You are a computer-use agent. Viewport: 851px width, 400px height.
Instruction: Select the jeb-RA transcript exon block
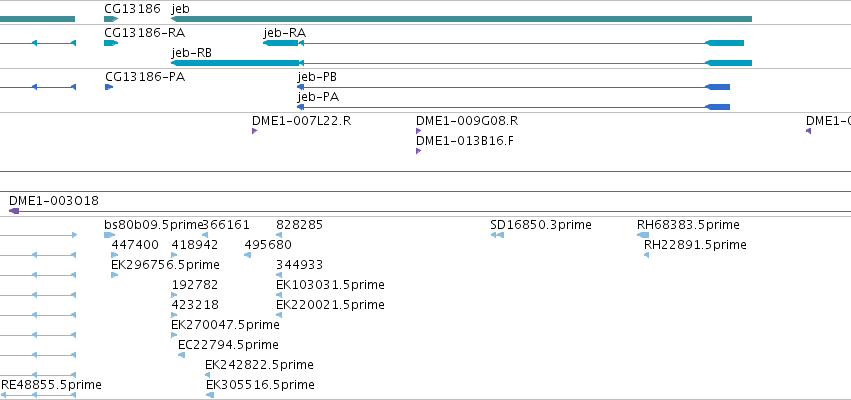pyautogui.click(x=281, y=43)
